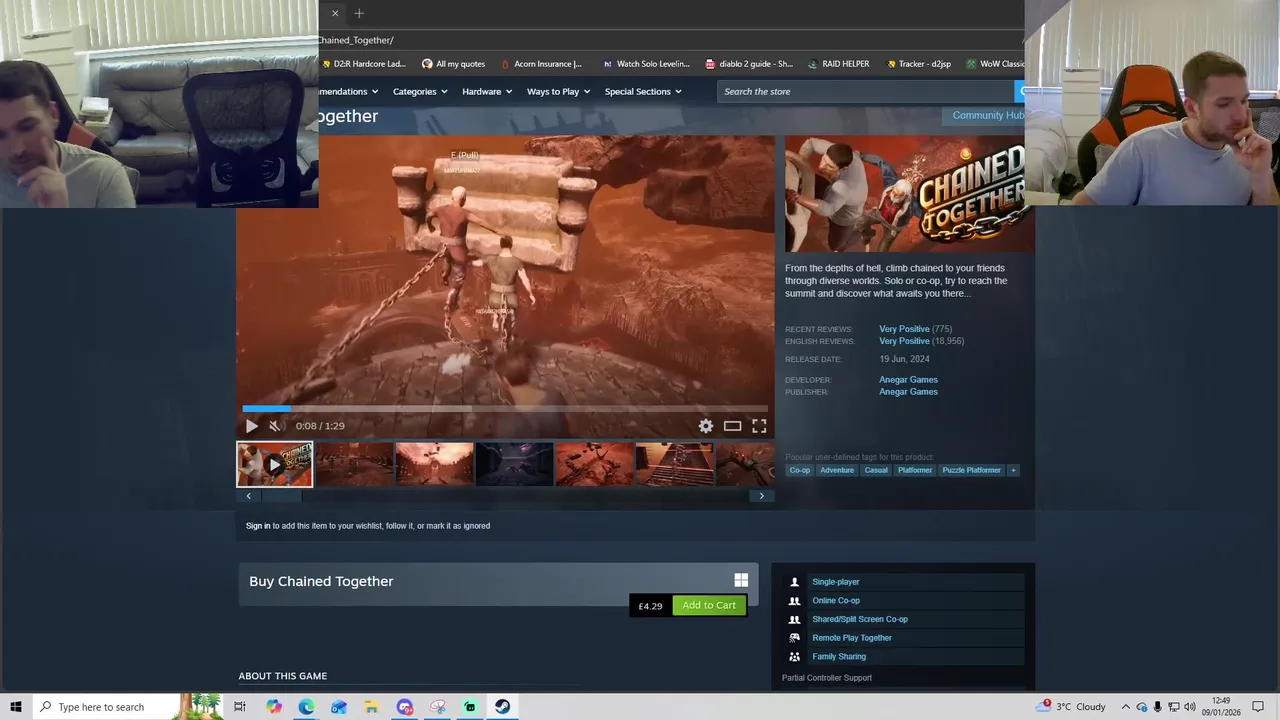
Task: Select the Casual tag
Action: 876,470
